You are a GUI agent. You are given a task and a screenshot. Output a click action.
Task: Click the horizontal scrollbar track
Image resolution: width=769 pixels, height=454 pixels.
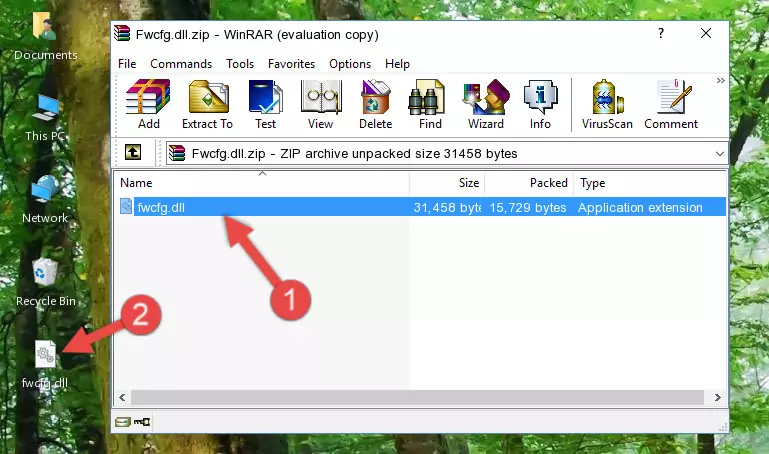417,397
